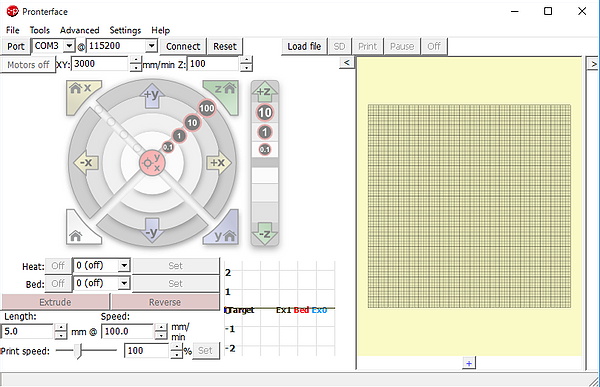
Task: Click the XY feedrate field
Action: pyautogui.click(x=100, y=64)
